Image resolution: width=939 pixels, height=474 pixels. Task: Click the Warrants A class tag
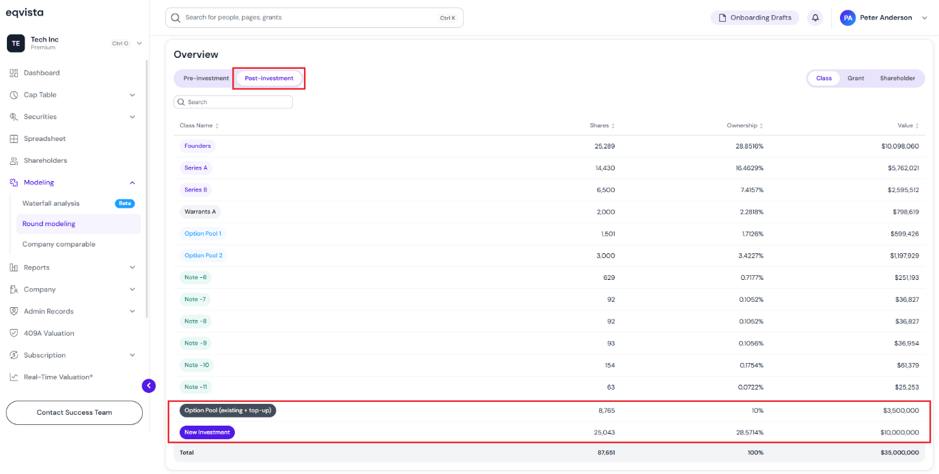click(x=200, y=211)
